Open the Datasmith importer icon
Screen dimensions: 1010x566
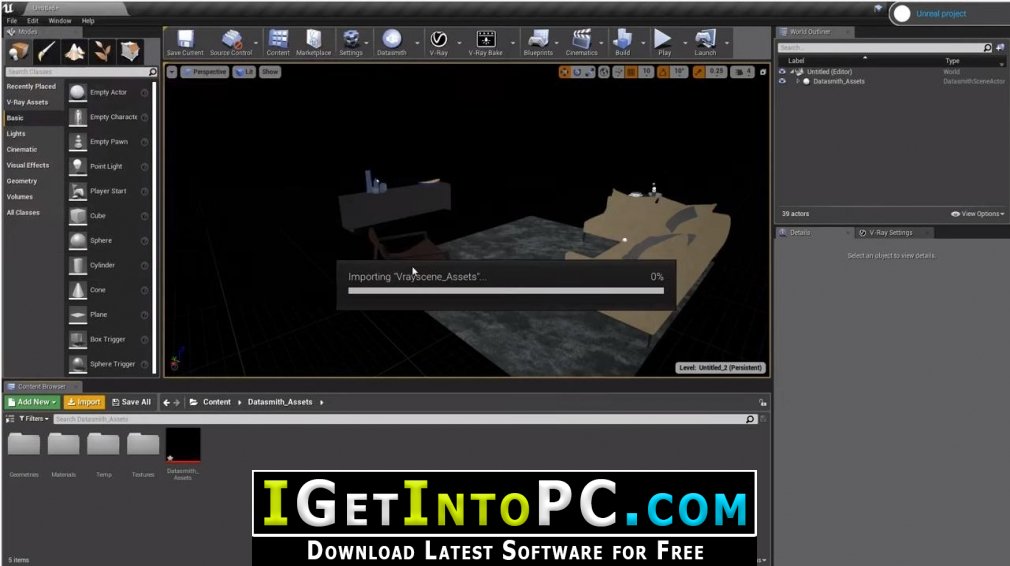click(392, 42)
